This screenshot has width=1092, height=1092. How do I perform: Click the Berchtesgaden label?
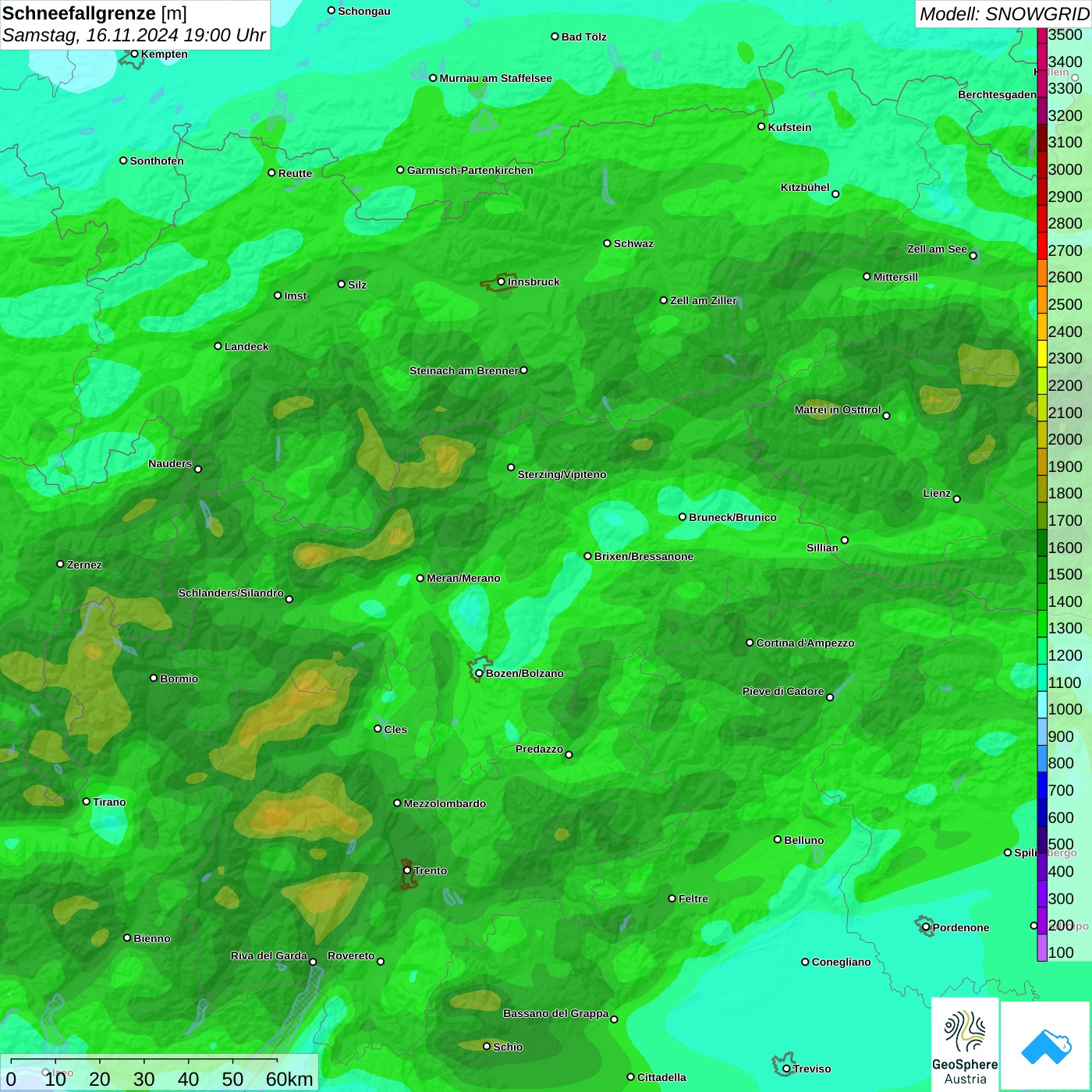point(997,94)
